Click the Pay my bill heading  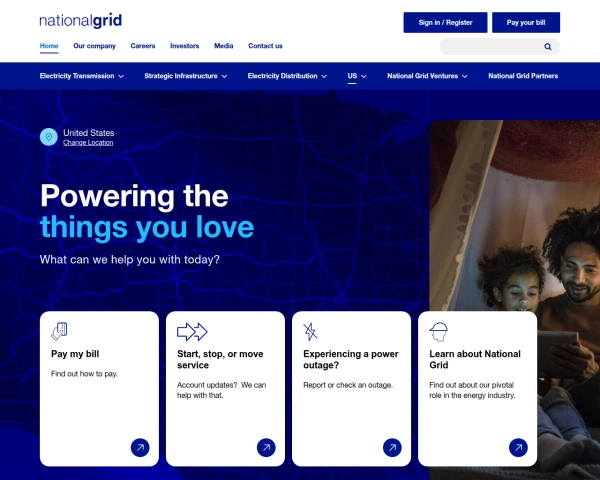(75, 354)
